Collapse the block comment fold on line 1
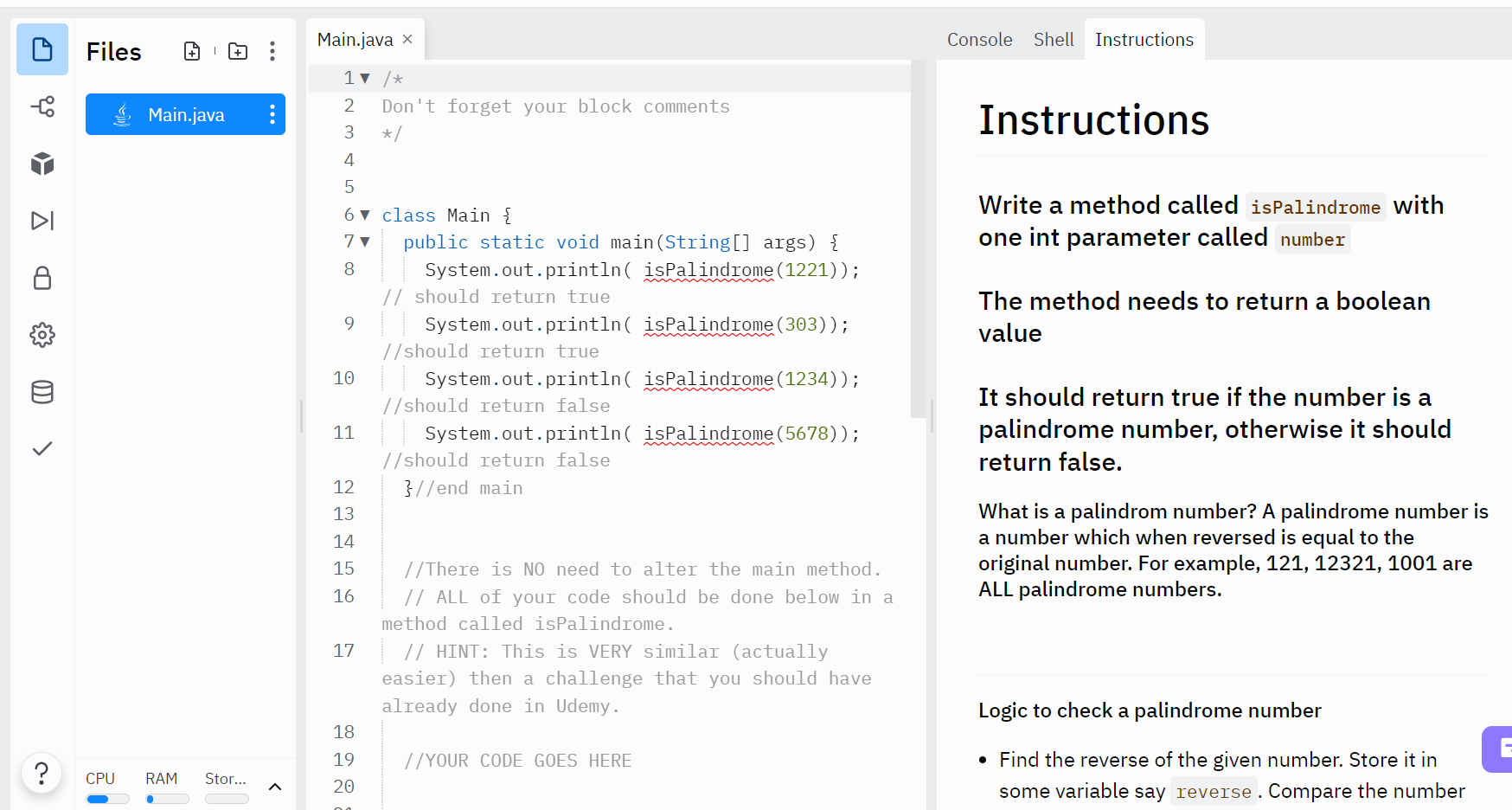The height and width of the screenshot is (810, 1512). click(365, 78)
